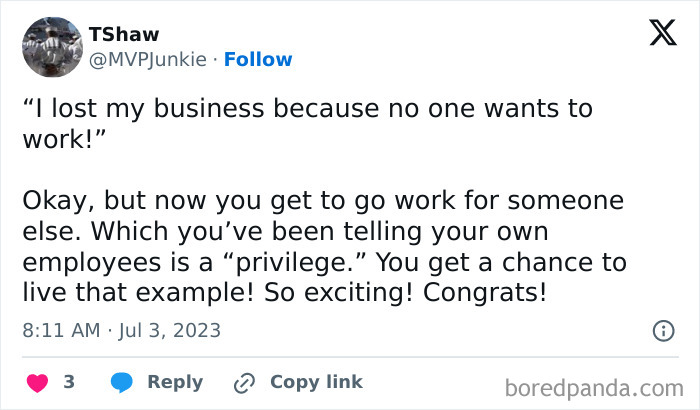This screenshot has width=700, height=410.
Task: Click the 8:11 AM time text
Action: click(x=61, y=330)
